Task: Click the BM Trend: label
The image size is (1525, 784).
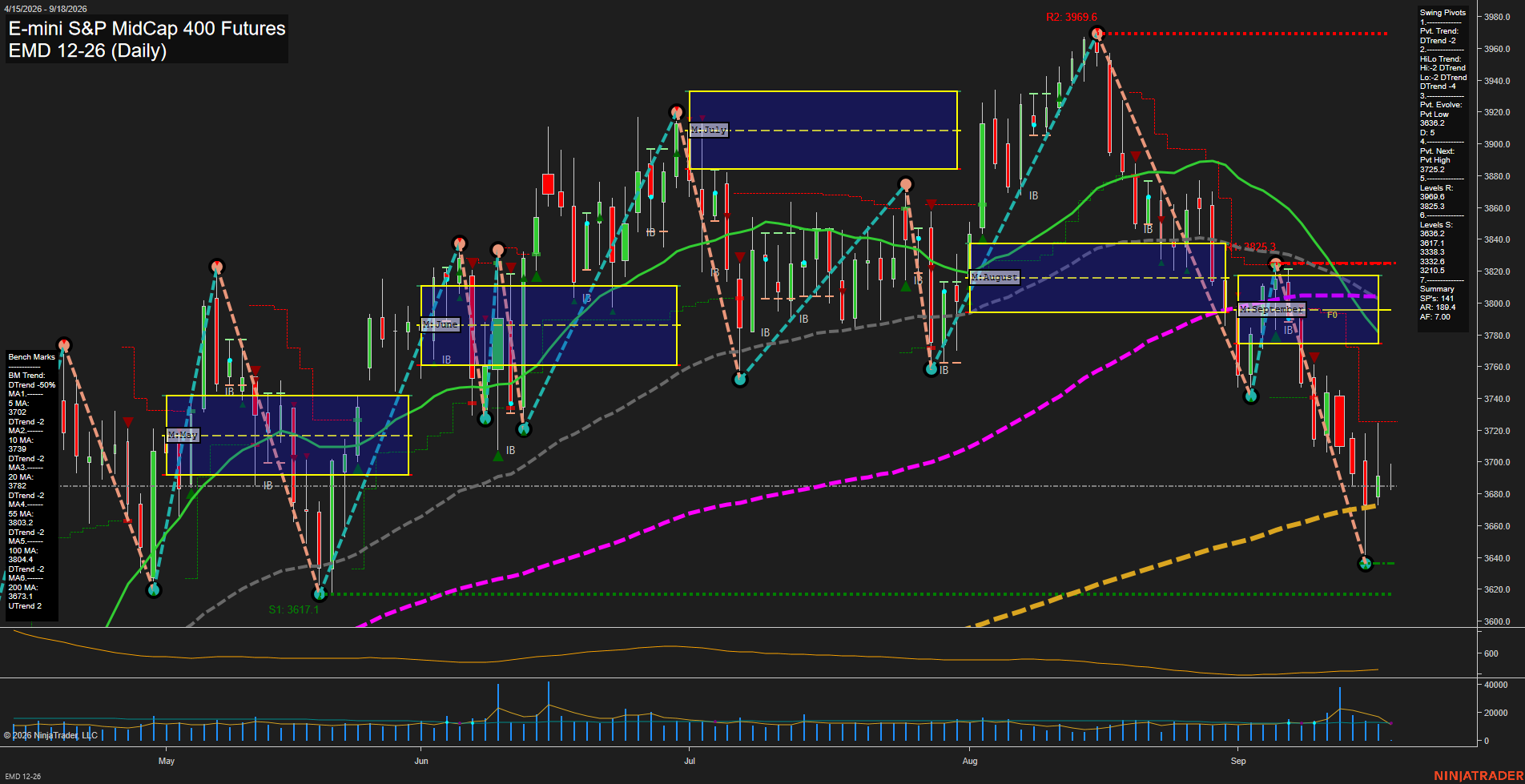Action: coord(26,376)
